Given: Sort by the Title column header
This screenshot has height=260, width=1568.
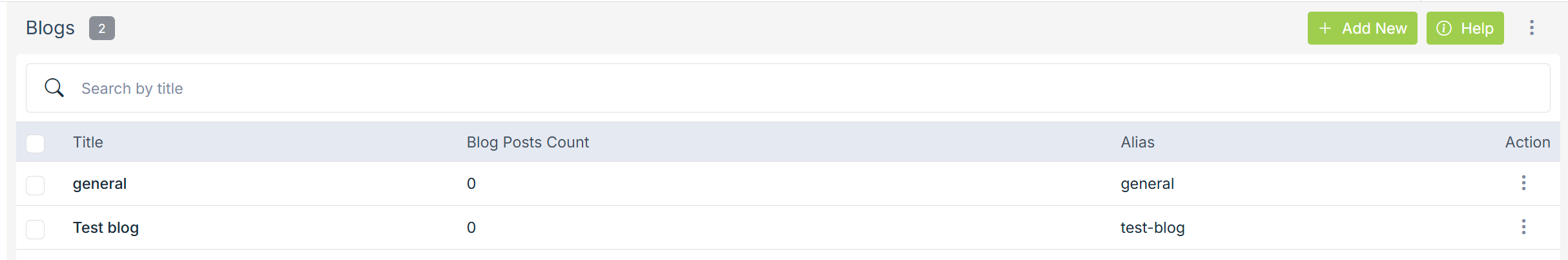Looking at the screenshot, I should (x=88, y=142).
